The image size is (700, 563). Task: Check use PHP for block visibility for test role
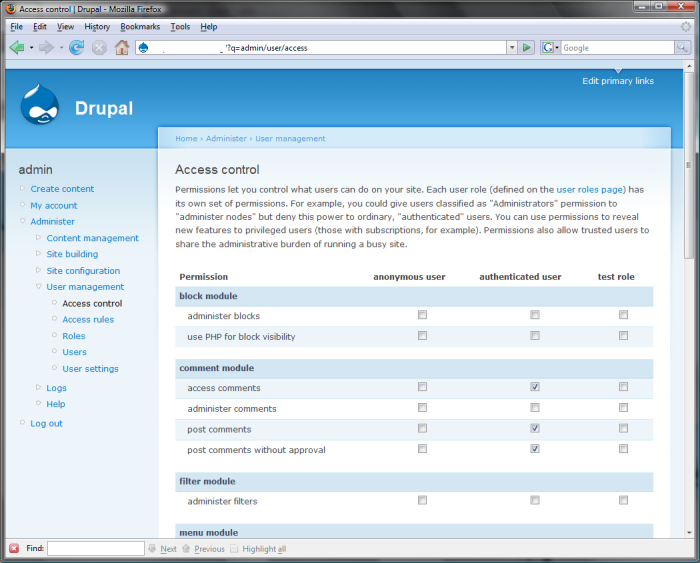click(624, 335)
